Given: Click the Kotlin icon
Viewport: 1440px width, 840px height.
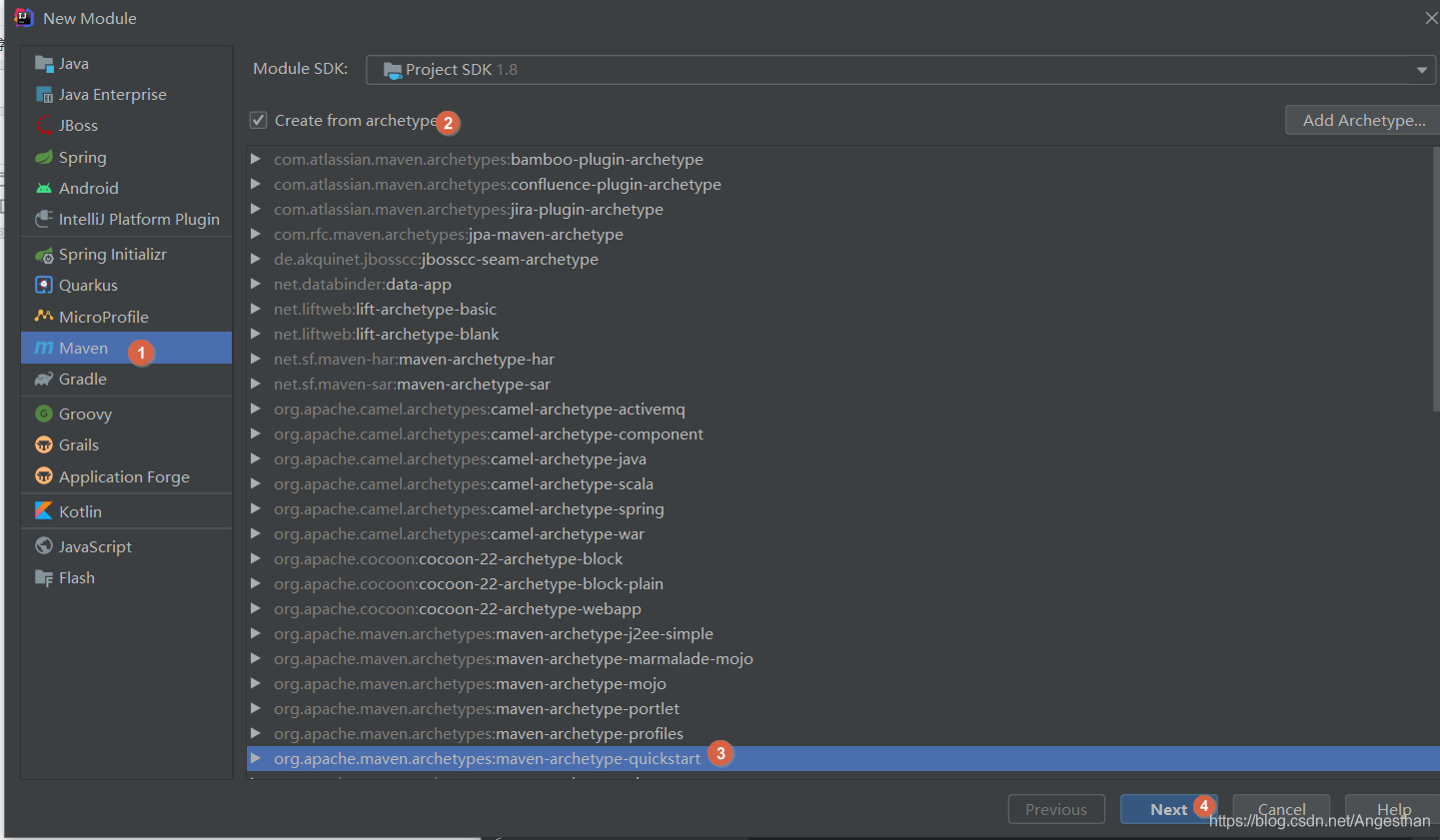Looking at the screenshot, I should (x=44, y=511).
